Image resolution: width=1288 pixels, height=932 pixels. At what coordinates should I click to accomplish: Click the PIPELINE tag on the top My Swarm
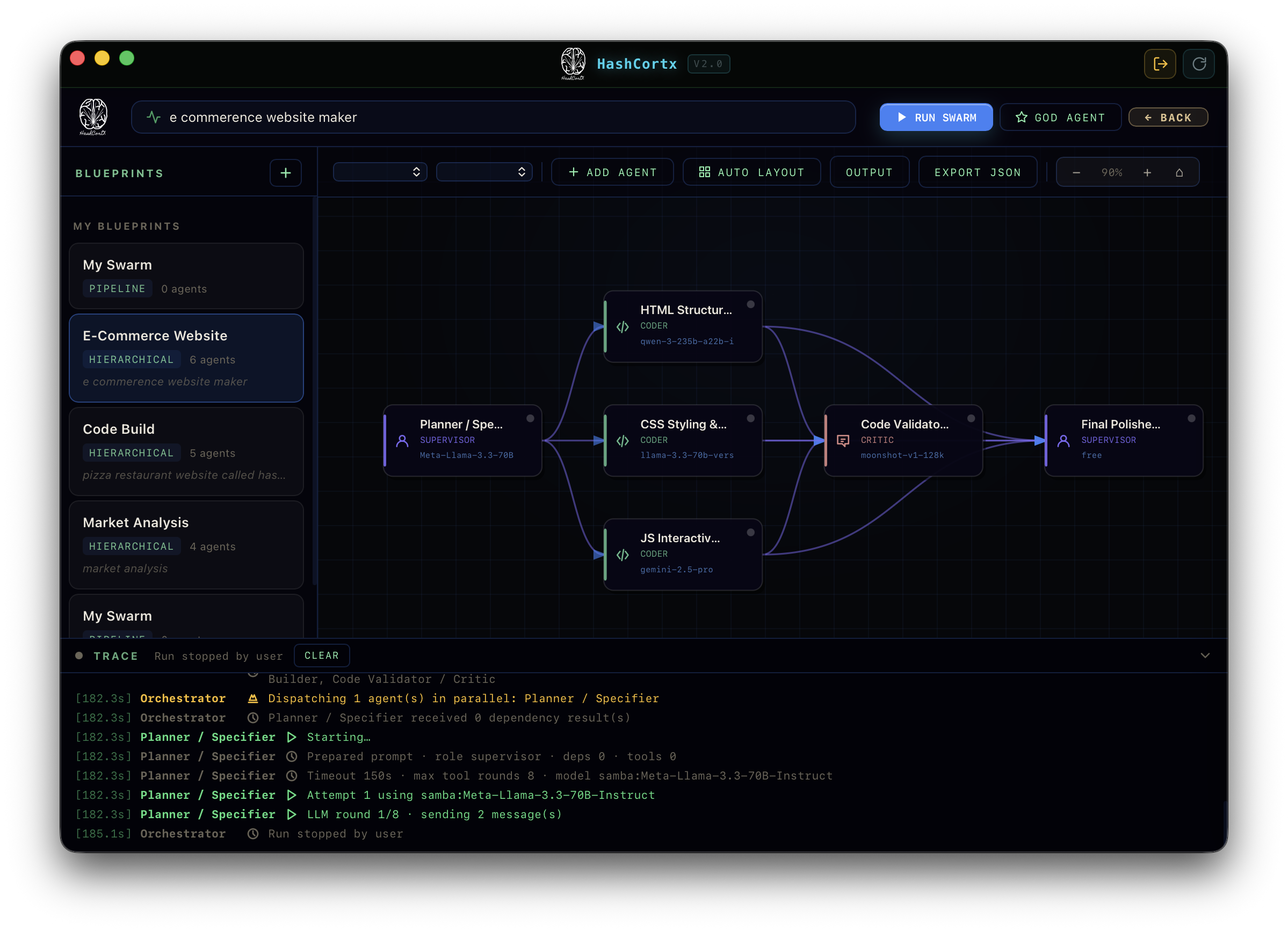[x=117, y=289]
